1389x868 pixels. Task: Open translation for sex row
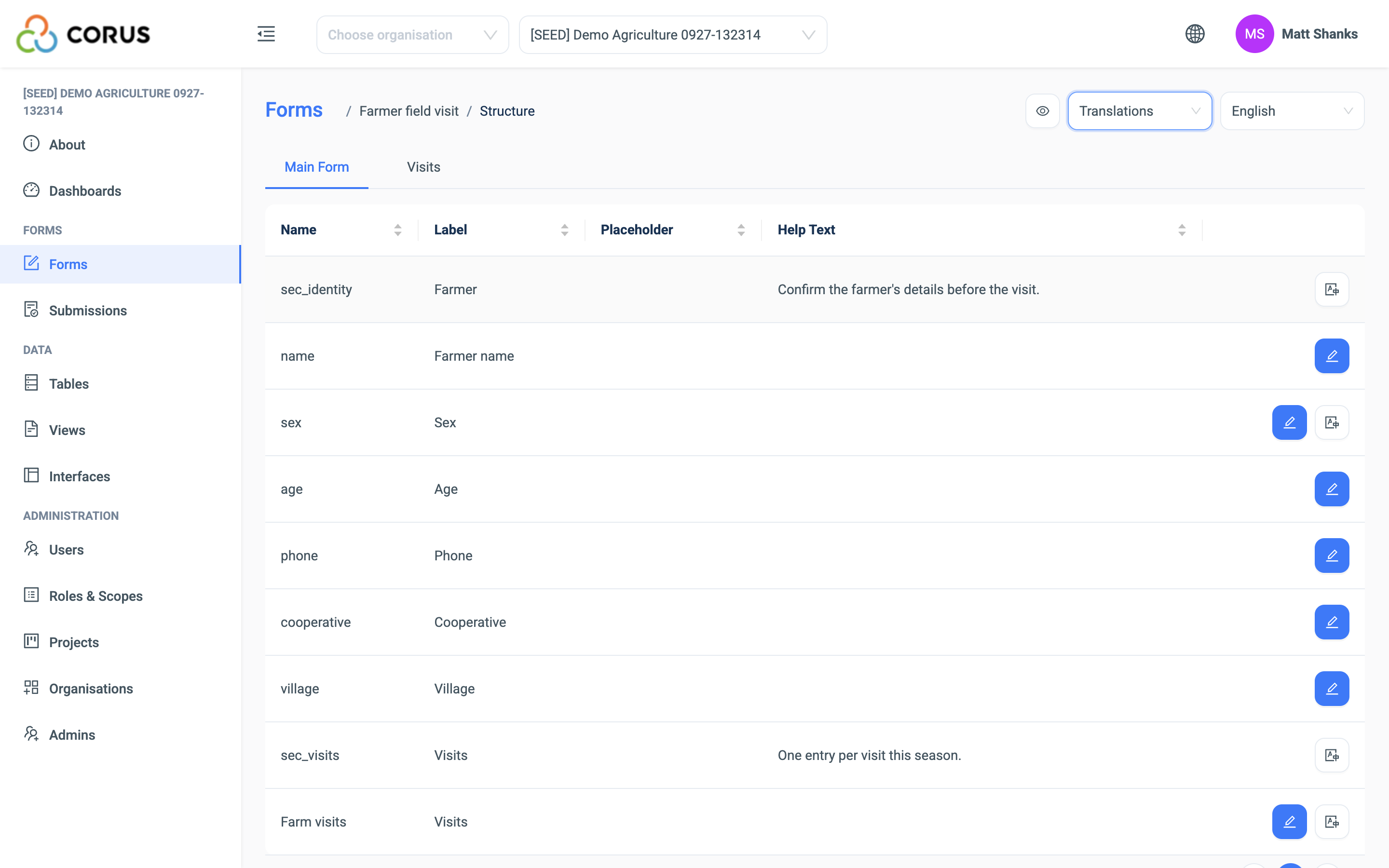click(1332, 422)
